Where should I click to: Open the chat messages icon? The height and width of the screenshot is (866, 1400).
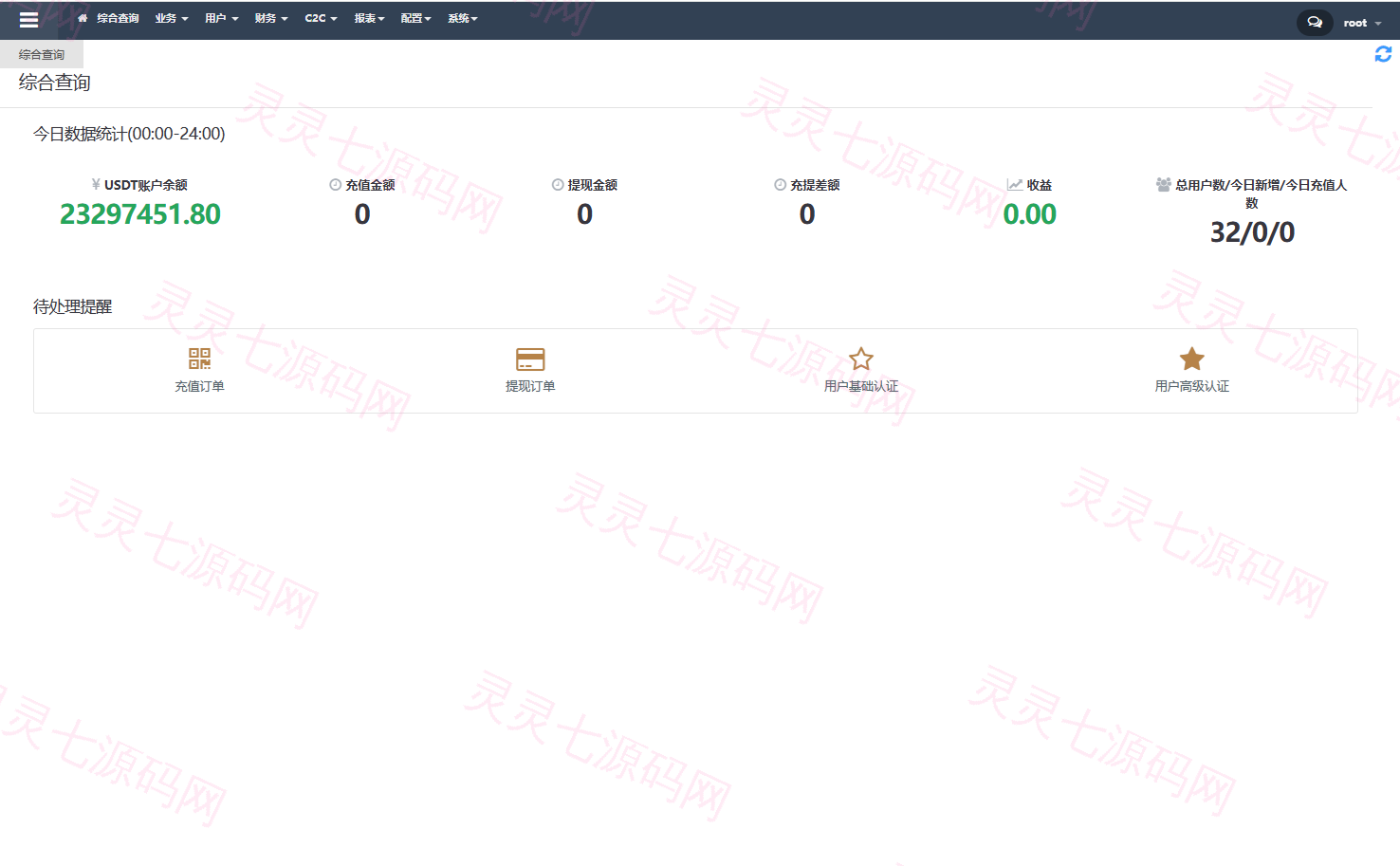point(1315,22)
